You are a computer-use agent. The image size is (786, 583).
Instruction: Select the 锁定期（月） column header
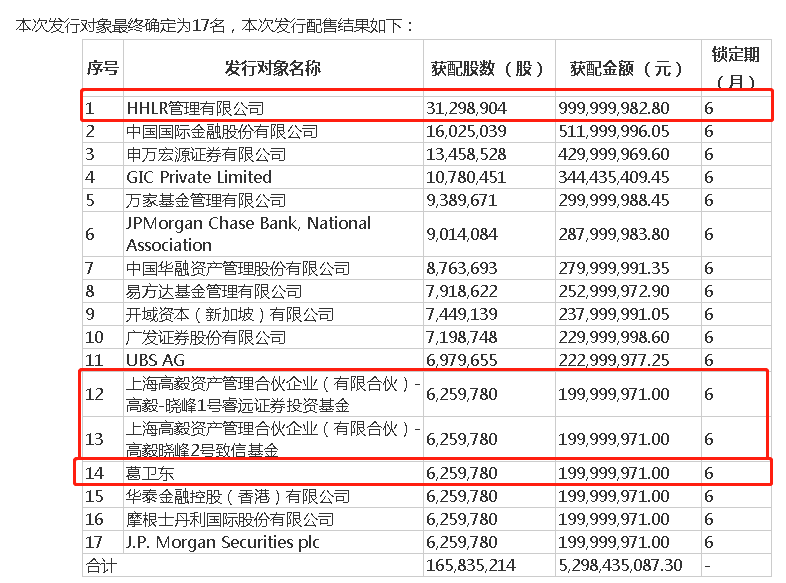(x=735, y=67)
